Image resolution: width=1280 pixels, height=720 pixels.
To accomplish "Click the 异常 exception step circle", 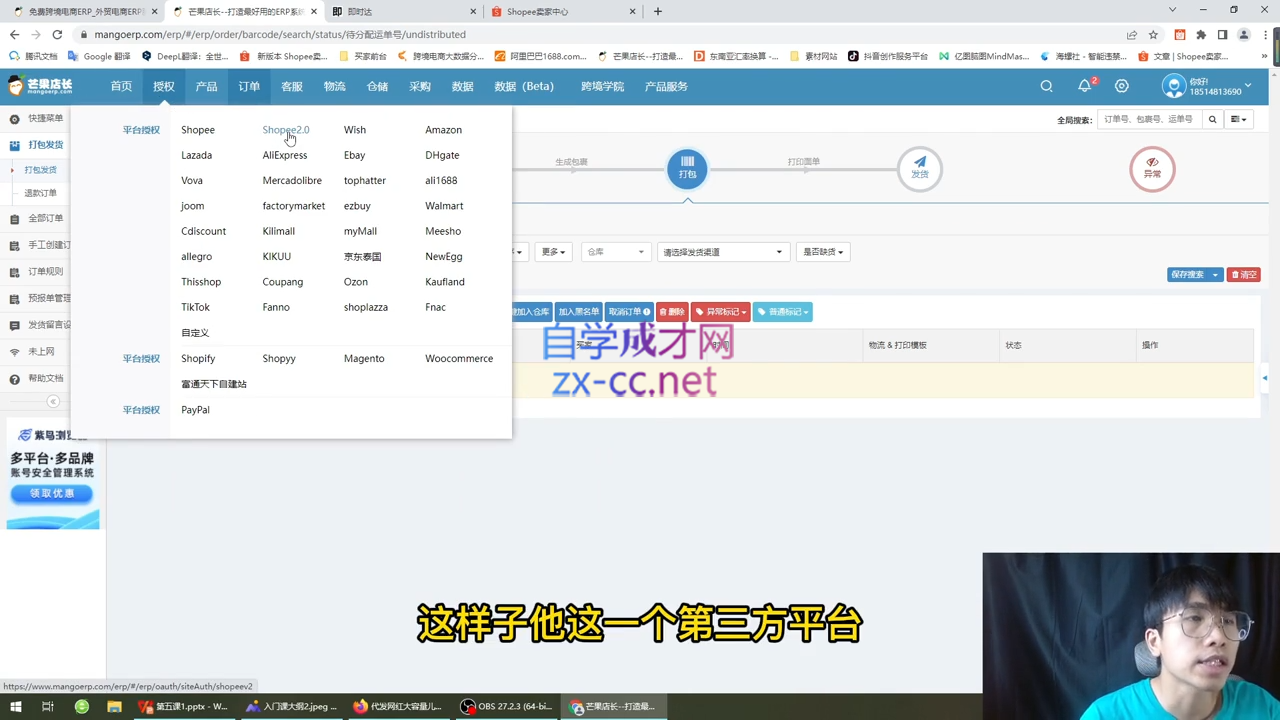I will pyautogui.click(x=1152, y=168).
